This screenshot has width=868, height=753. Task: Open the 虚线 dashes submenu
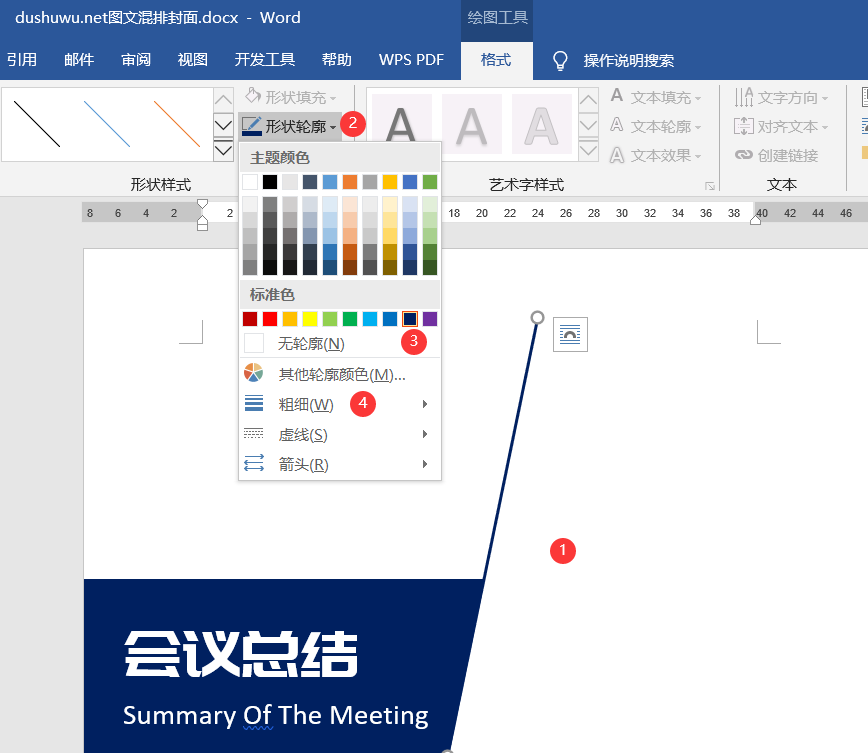click(x=339, y=435)
